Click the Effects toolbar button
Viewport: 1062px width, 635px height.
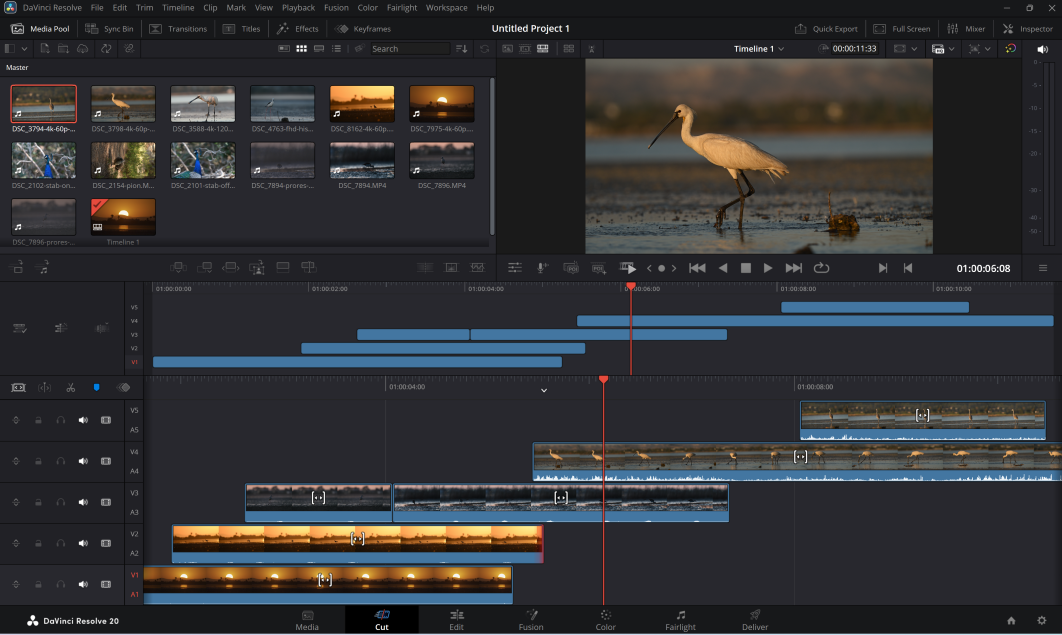(298, 29)
